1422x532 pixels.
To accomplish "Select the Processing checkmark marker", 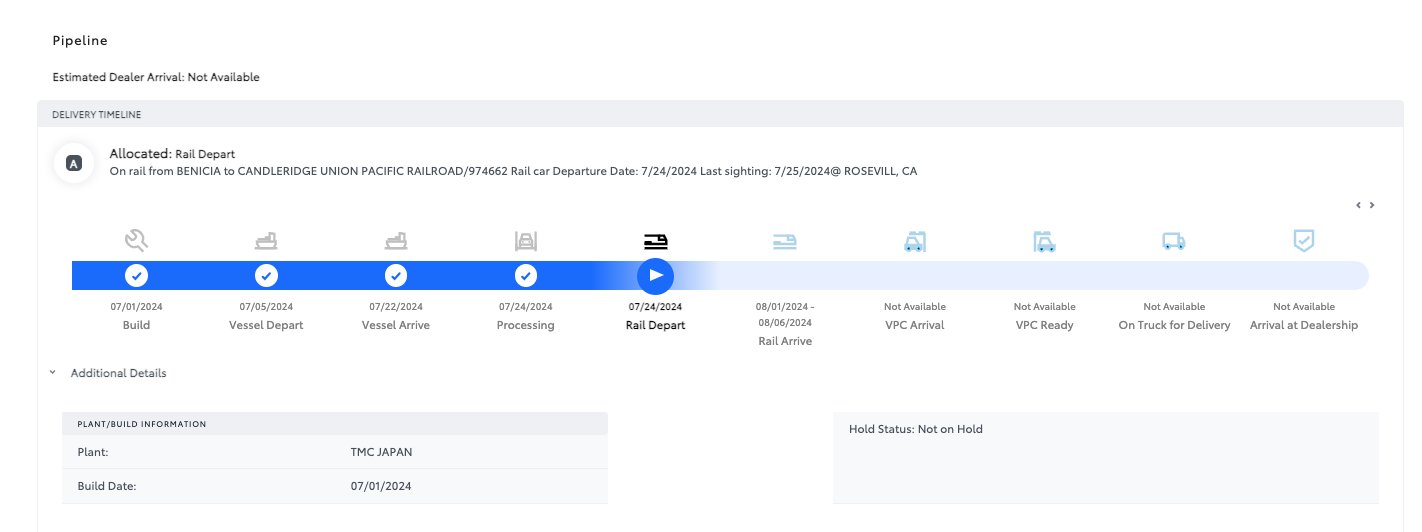I will 526,275.
